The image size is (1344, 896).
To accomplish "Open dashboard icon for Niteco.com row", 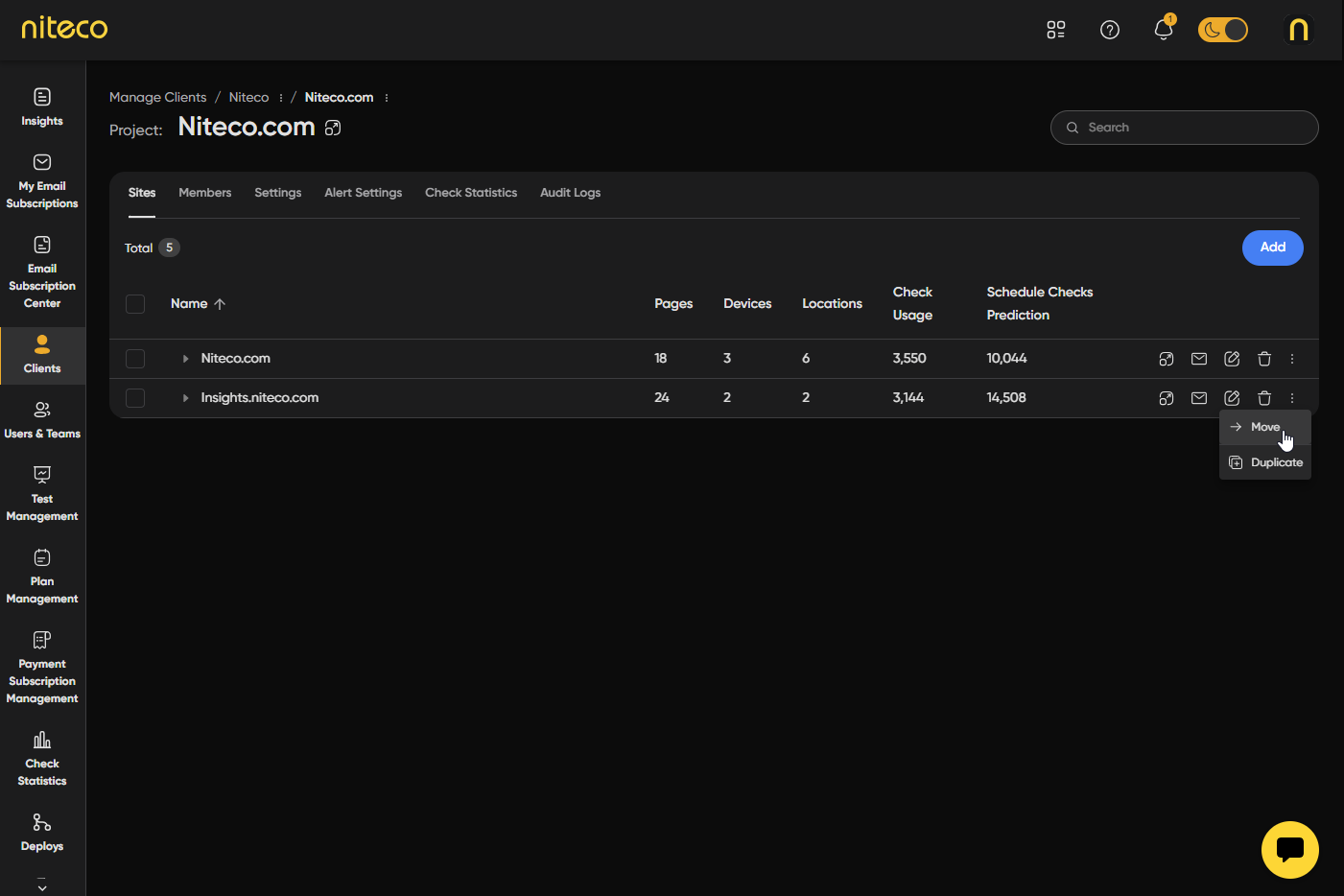I will coord(1167,359).
